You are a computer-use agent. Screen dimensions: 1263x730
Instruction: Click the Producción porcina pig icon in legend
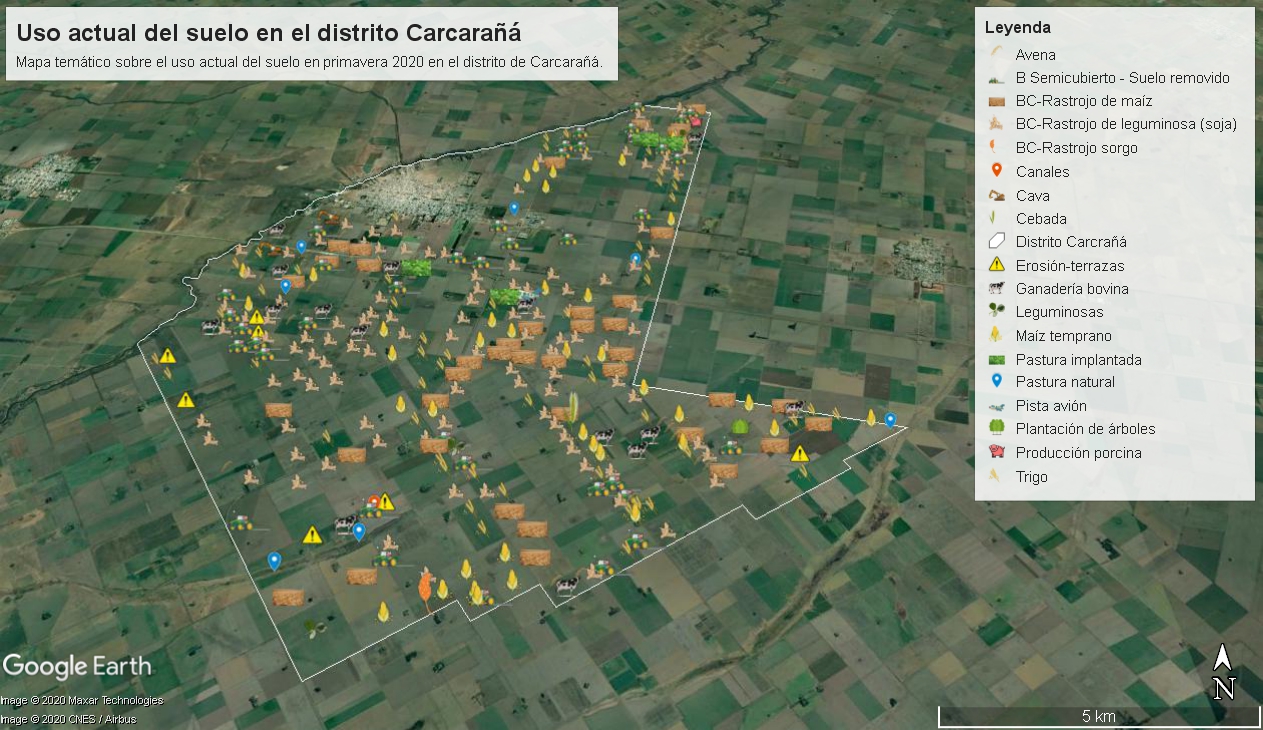point(996,453)
